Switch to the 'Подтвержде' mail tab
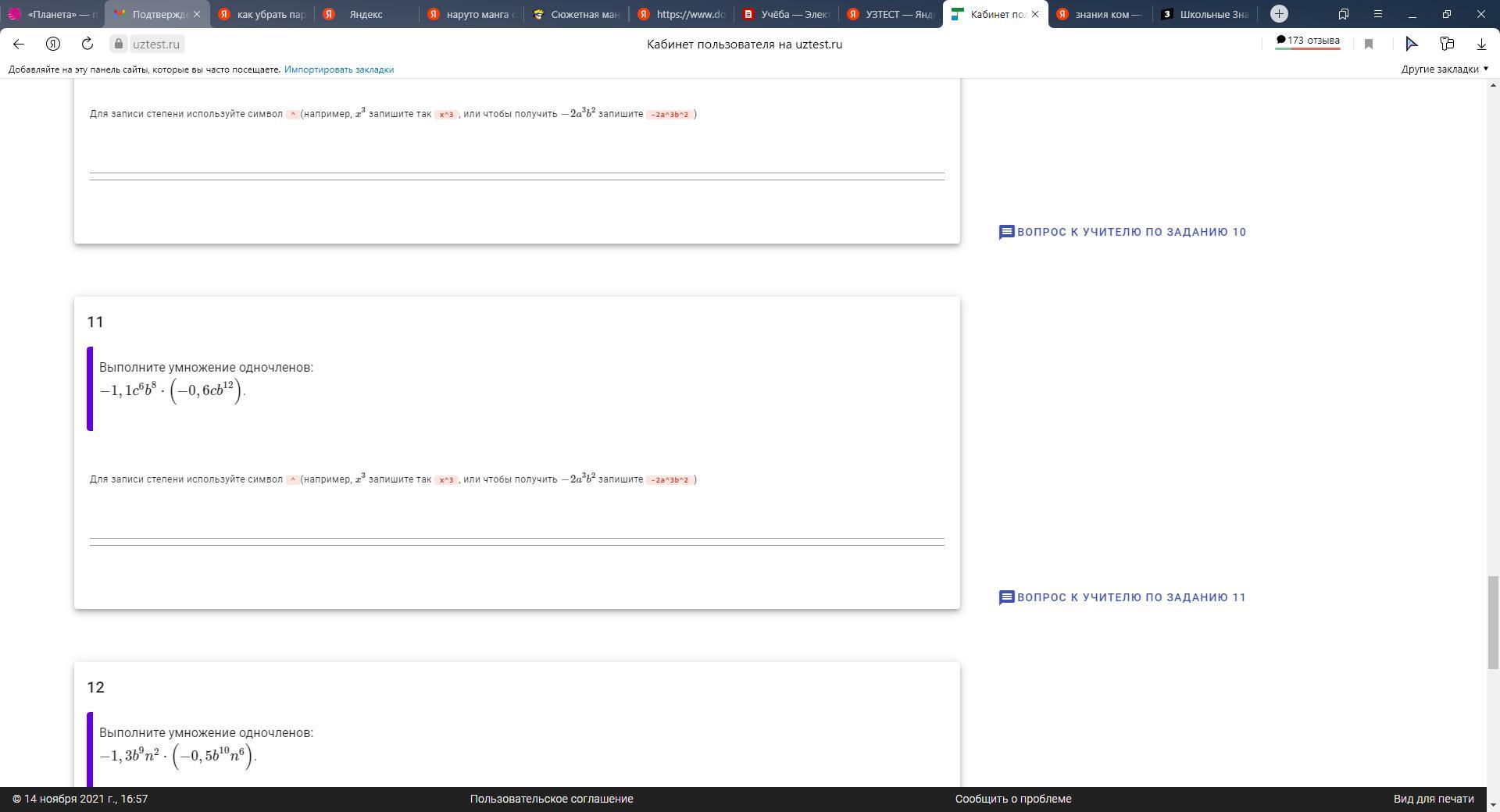The height and width of the screenshot is (812, 1500). [152, 14]
